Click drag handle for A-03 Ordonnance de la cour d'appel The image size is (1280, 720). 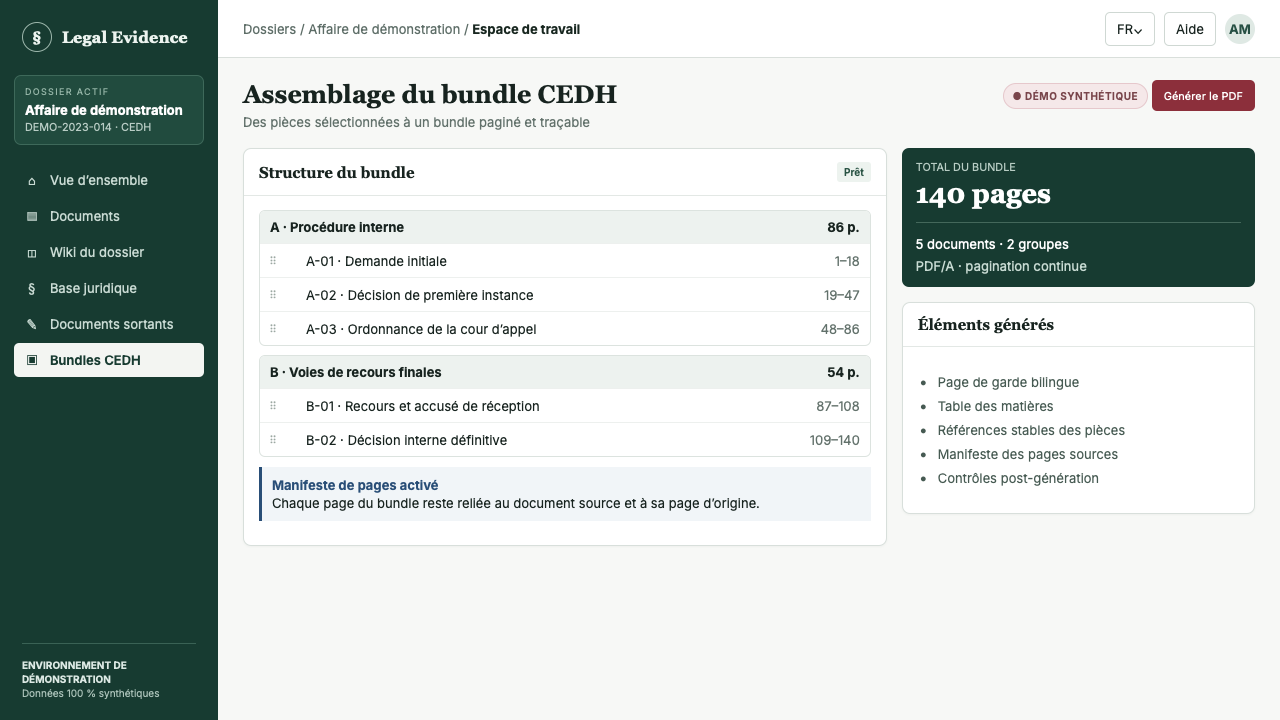click(x=273, y=329)
